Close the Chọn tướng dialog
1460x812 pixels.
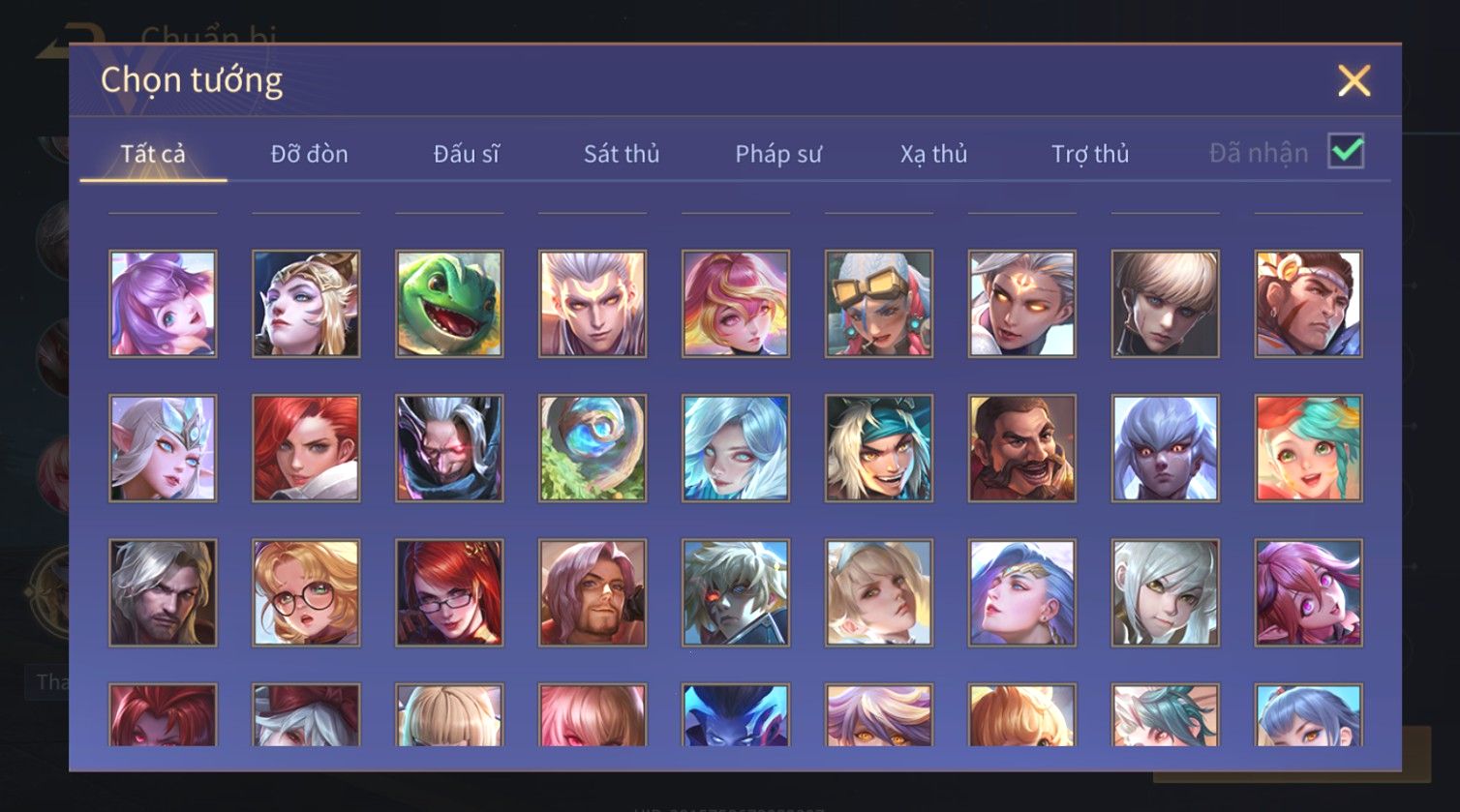click(1354, 80)
